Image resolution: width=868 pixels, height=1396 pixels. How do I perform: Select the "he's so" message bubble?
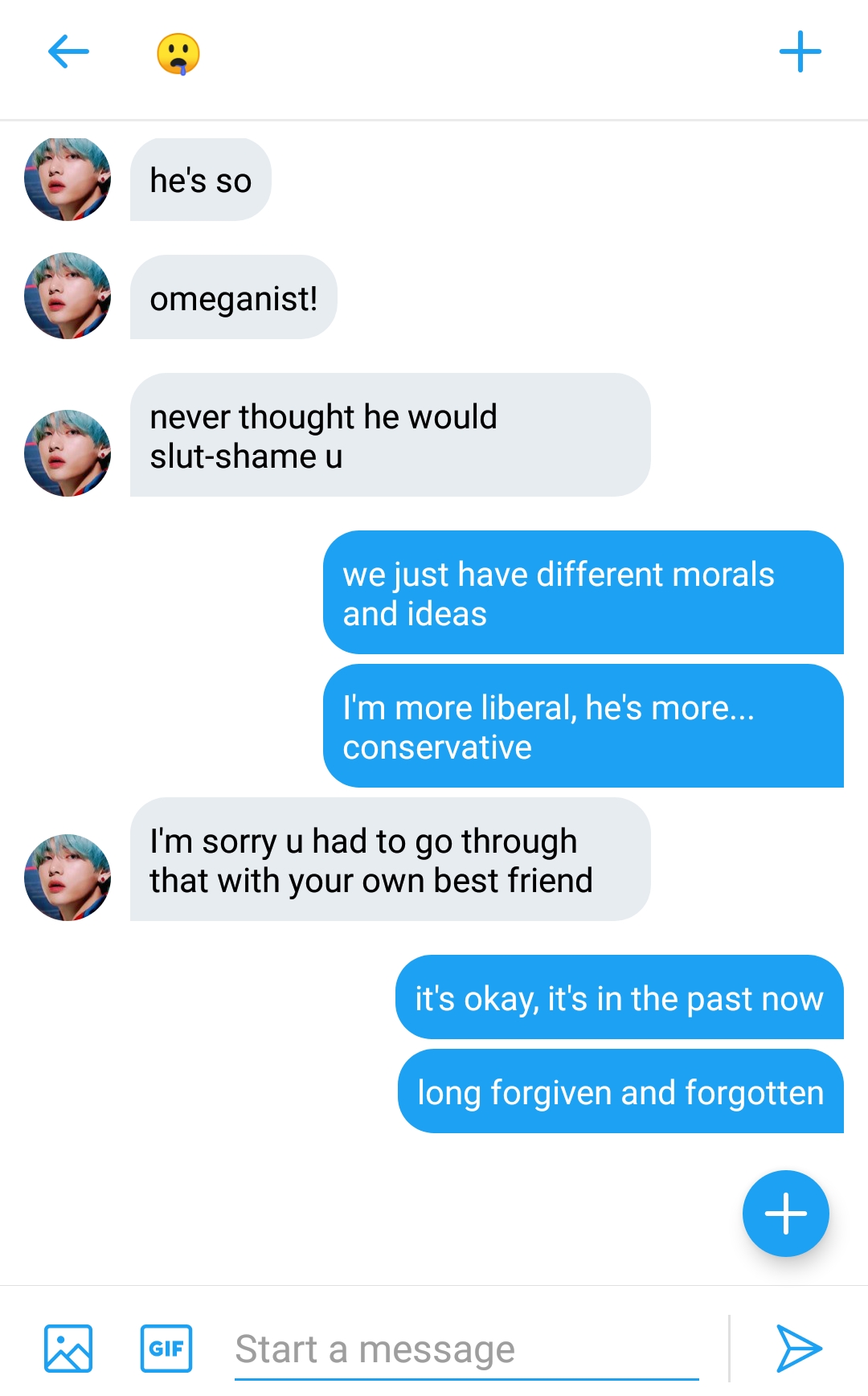(x=201, y=179)
